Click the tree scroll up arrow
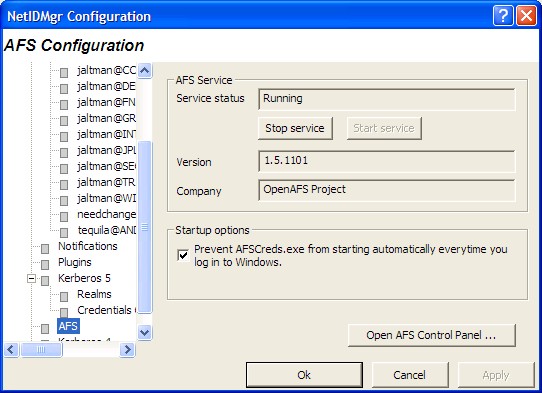 point(144,71)
